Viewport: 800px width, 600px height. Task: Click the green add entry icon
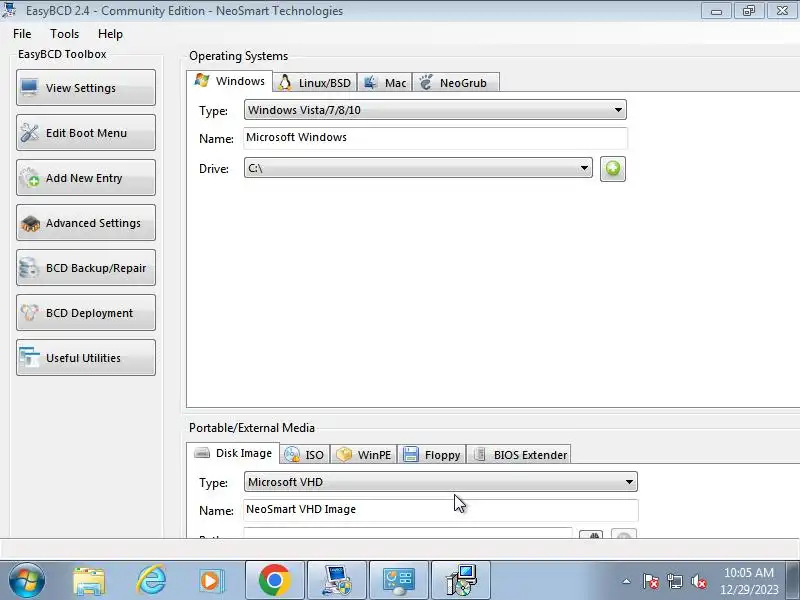click(613, 169)
